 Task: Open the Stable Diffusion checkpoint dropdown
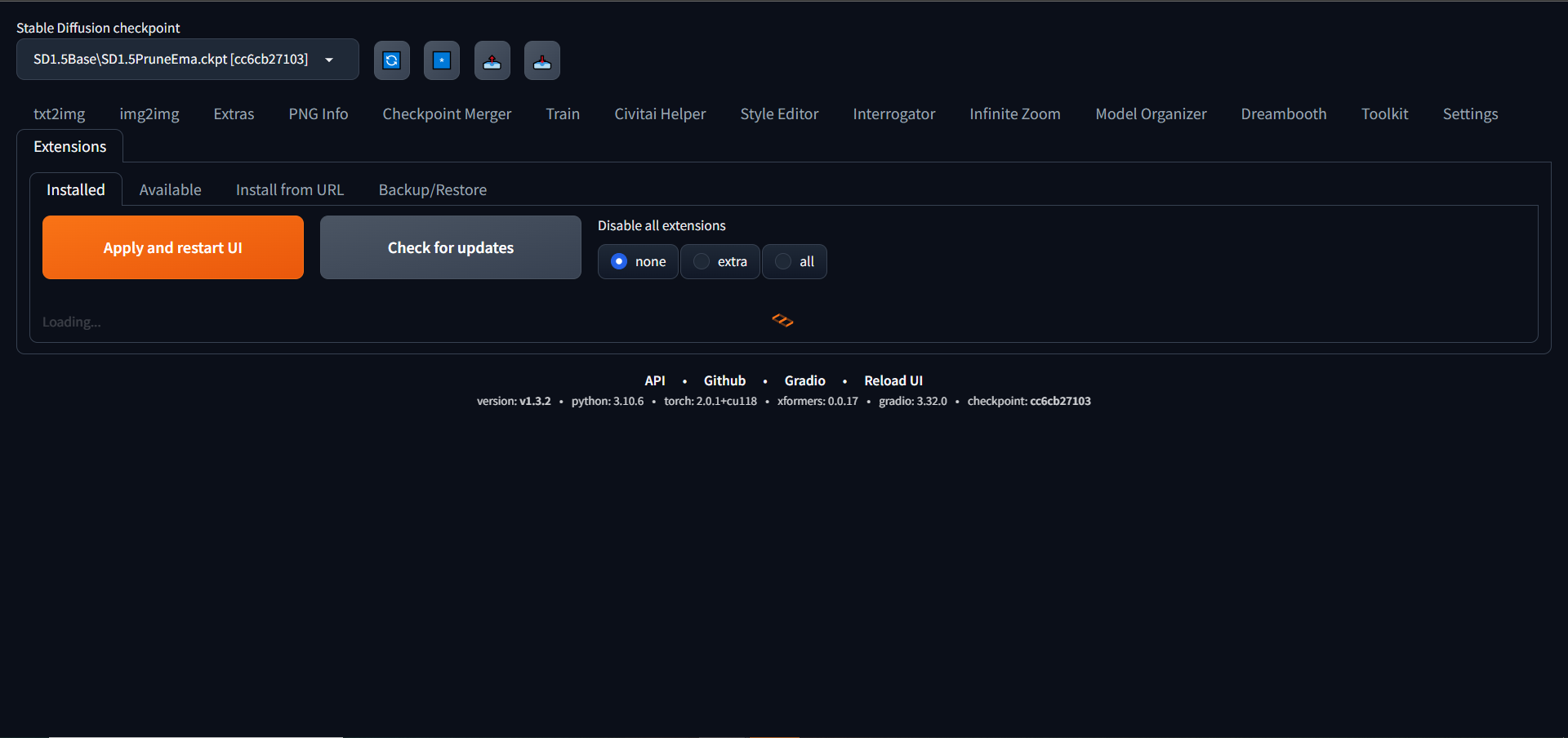pyautogui.click(x=330, y=60)
